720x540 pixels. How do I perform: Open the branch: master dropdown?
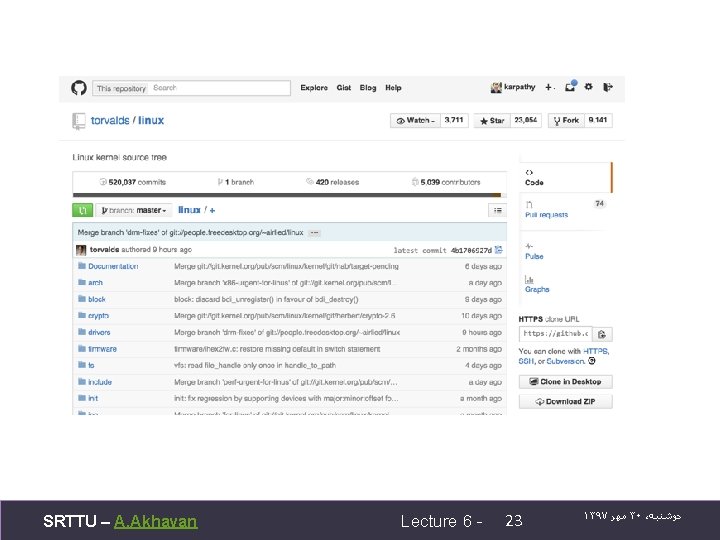tap(134, 210)
